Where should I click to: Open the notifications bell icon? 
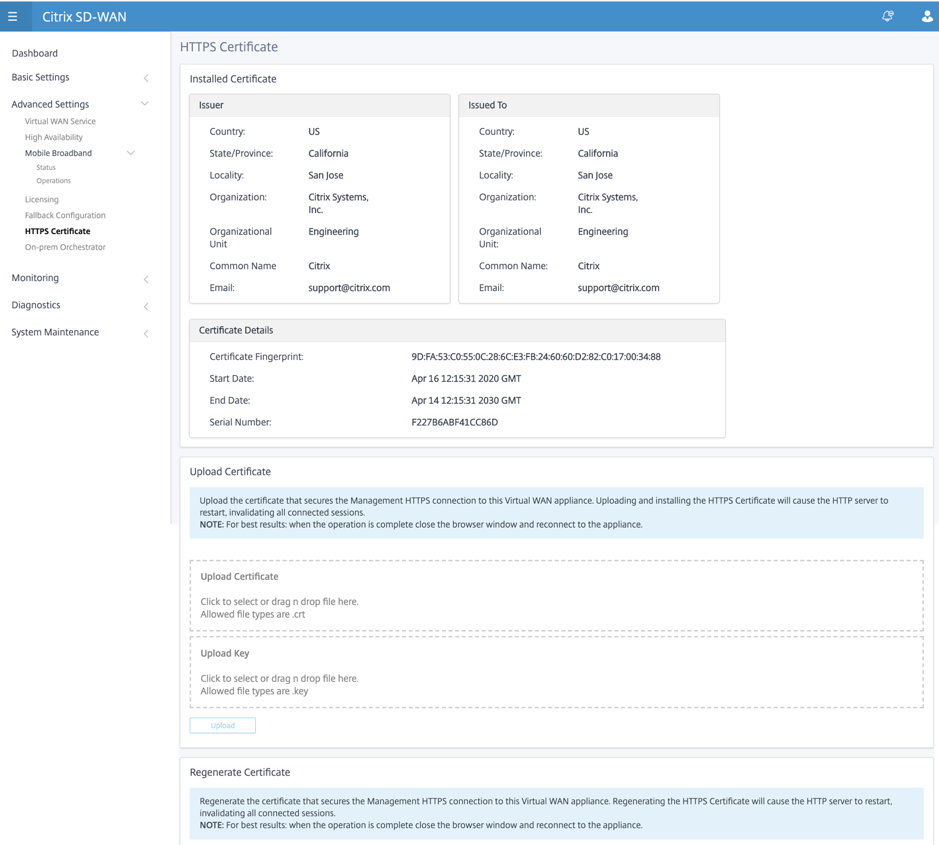click(x=887, y=16)
